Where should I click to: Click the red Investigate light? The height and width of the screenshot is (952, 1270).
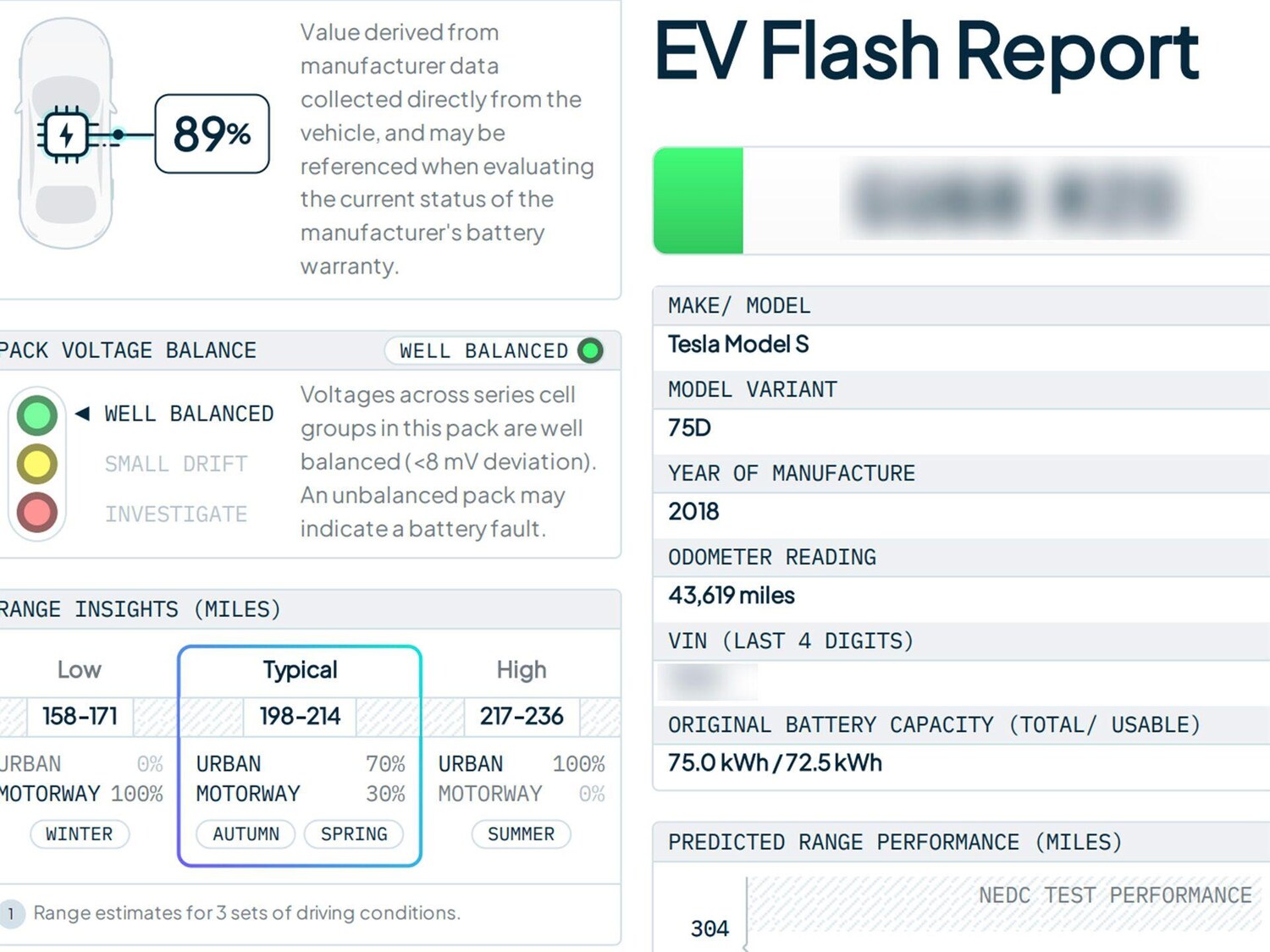pos(37,513)
